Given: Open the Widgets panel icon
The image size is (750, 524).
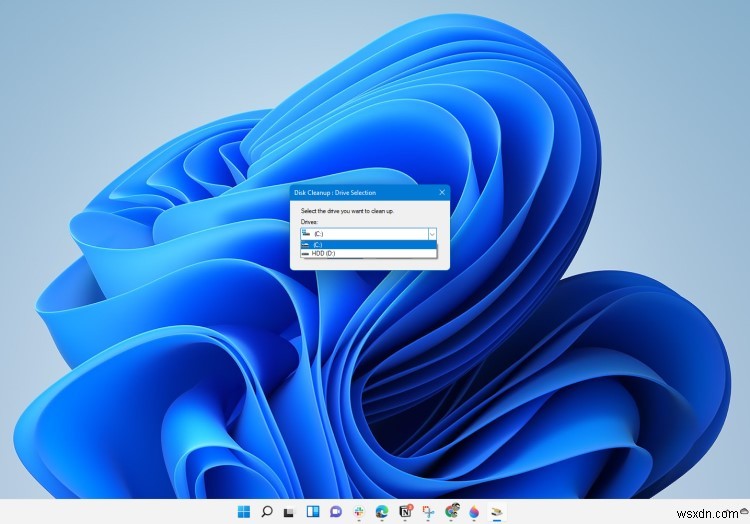Looking at the screenshot, I should click(313, 512).
